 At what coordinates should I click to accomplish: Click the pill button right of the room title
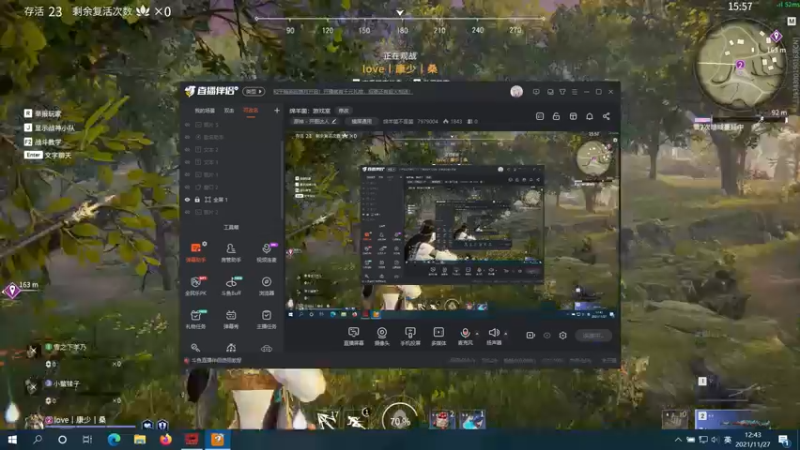point(362,121)
